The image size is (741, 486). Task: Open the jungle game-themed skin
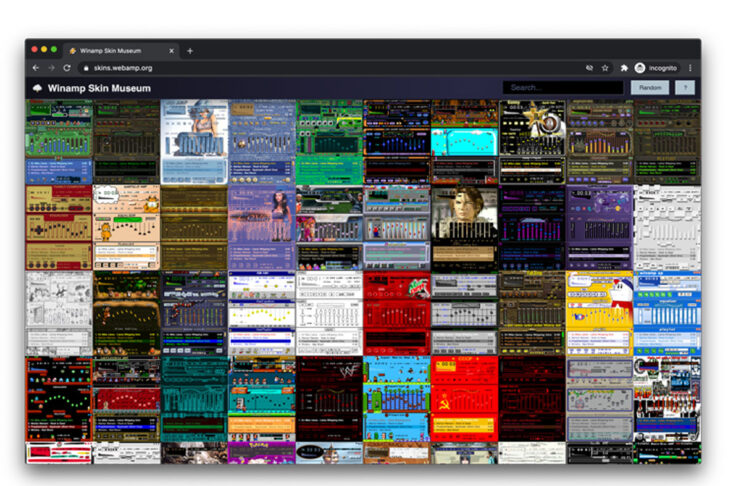pyautogui.click(x=126, y=313)
